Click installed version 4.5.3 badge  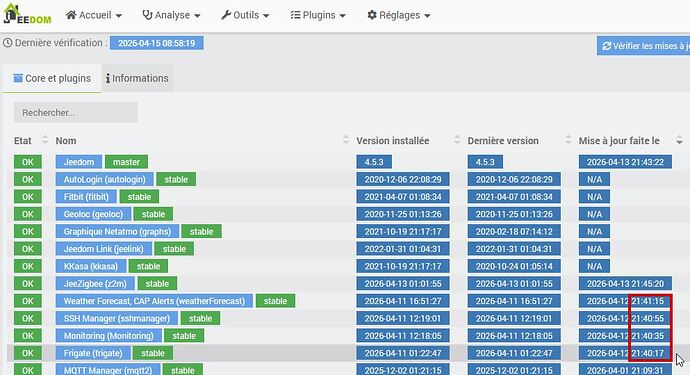pos(374,162)
